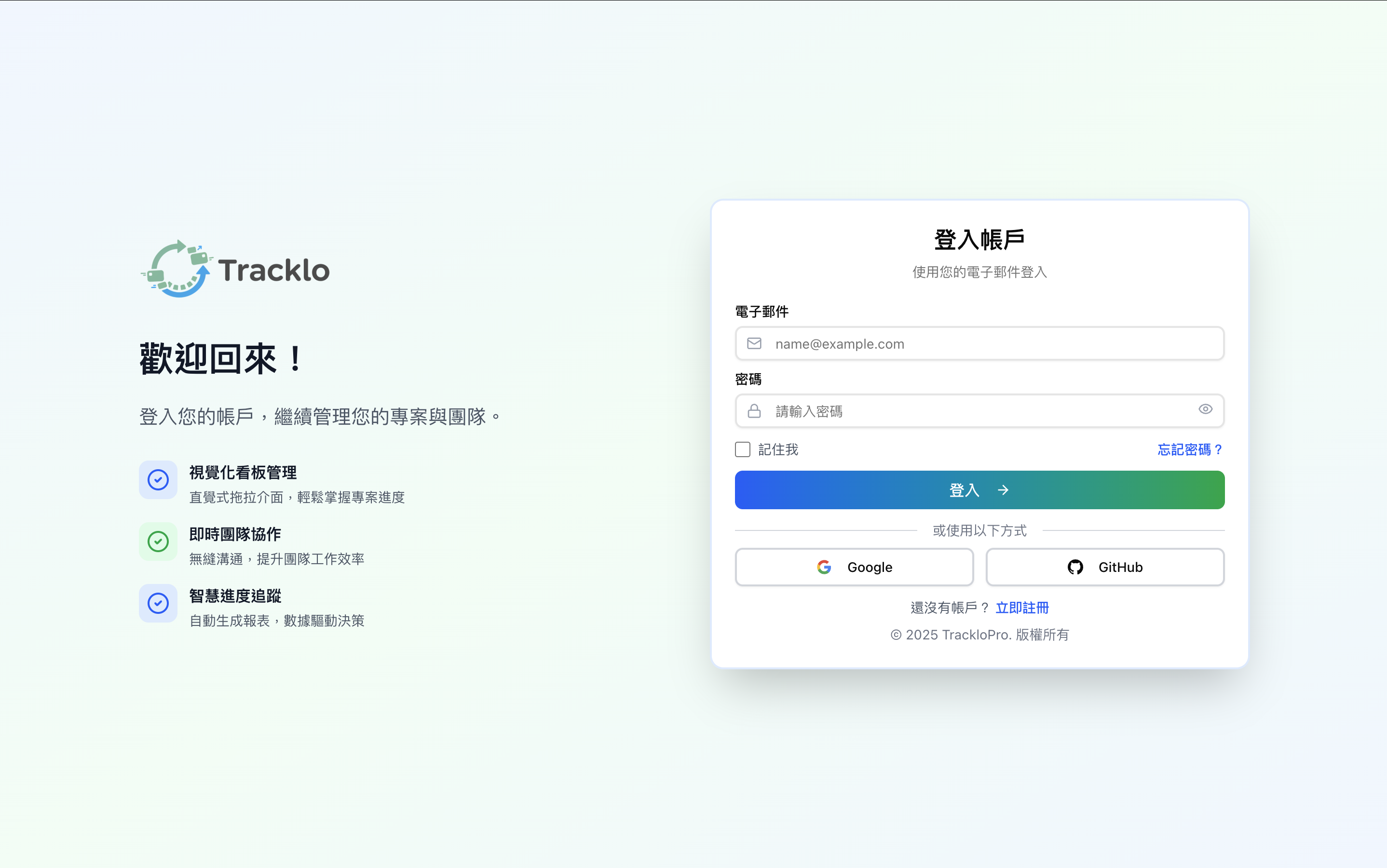Focus the 電子郵件 input field

click(987, 344)
